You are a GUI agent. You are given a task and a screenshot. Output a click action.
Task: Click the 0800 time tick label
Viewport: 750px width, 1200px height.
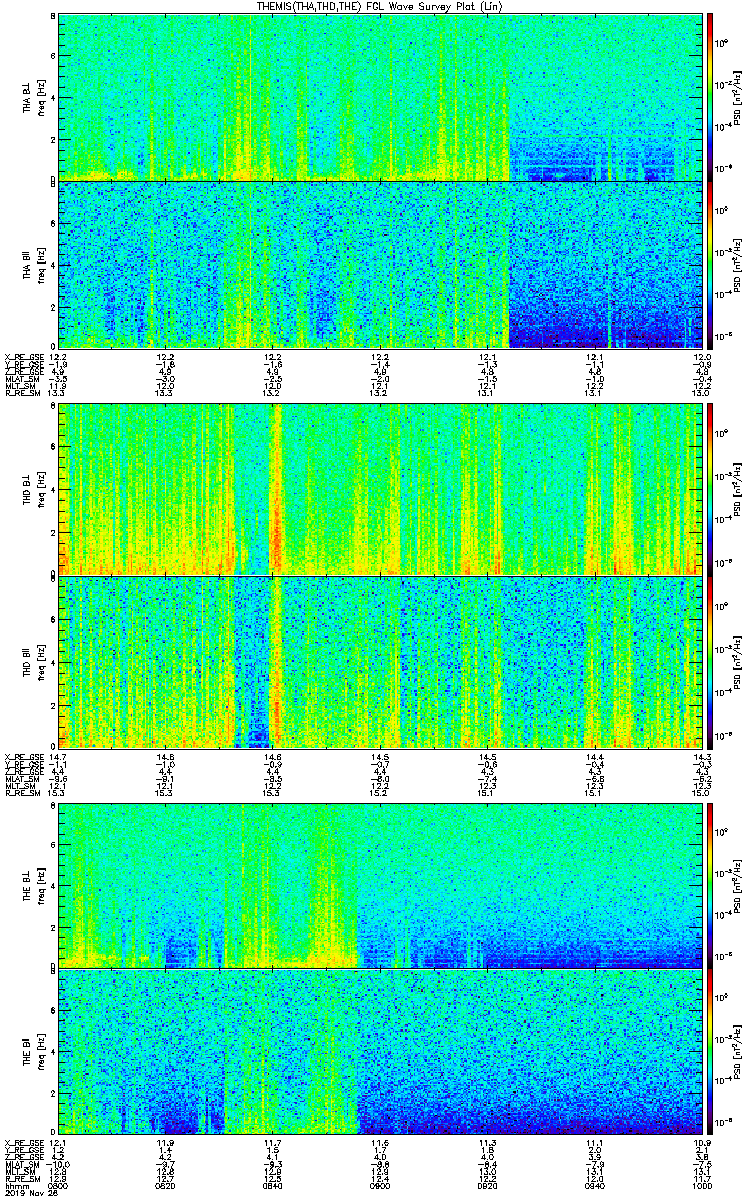(58, 1186)
